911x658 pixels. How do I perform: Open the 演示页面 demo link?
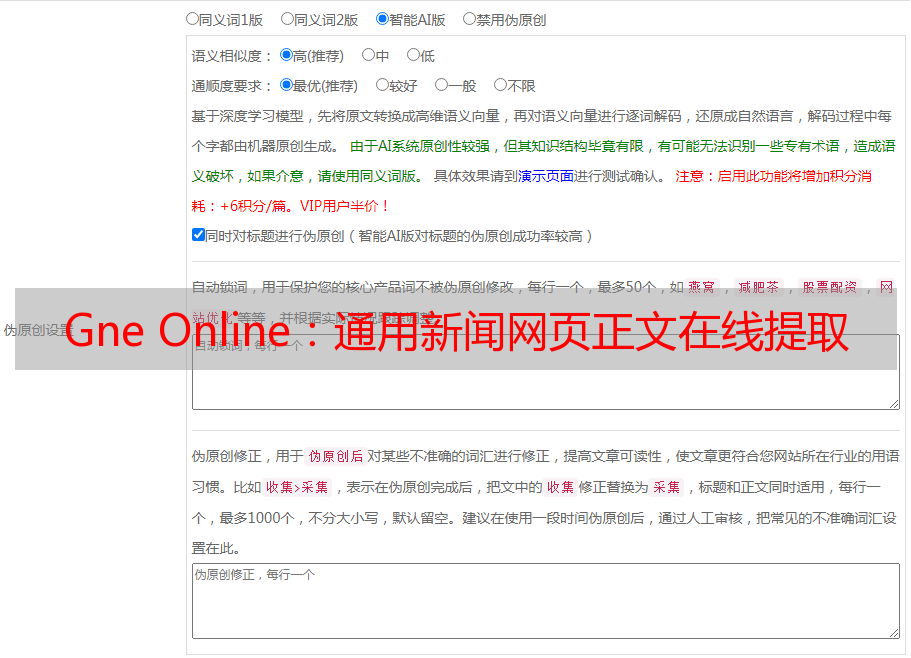[545, 176]
